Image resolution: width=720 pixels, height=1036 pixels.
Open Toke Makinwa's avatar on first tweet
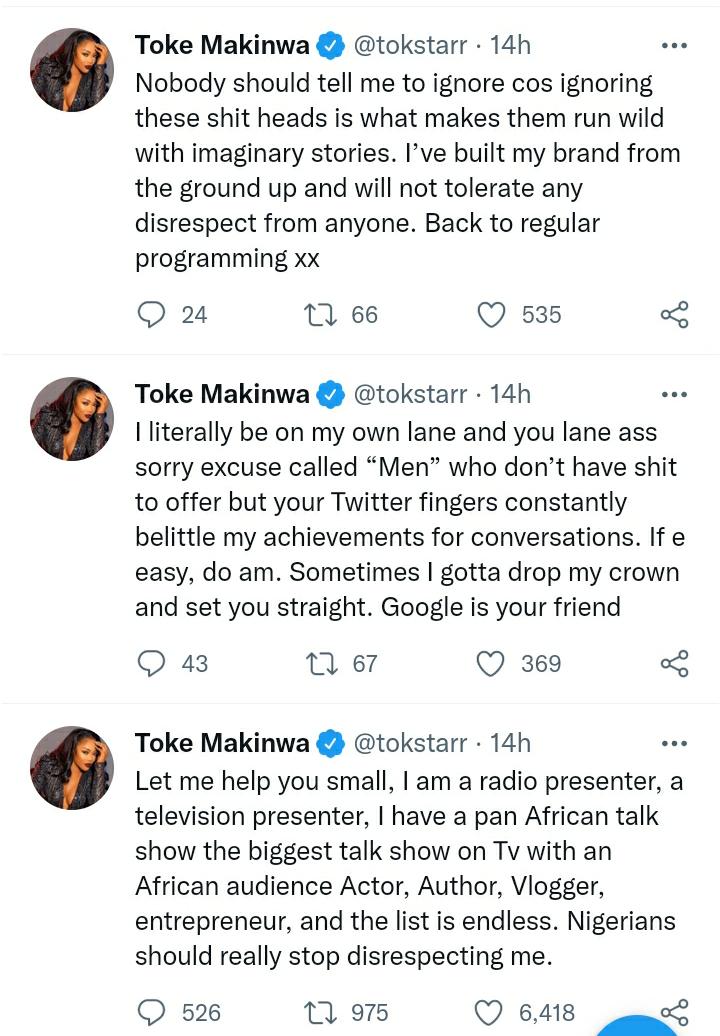click(x=72, y=69)
